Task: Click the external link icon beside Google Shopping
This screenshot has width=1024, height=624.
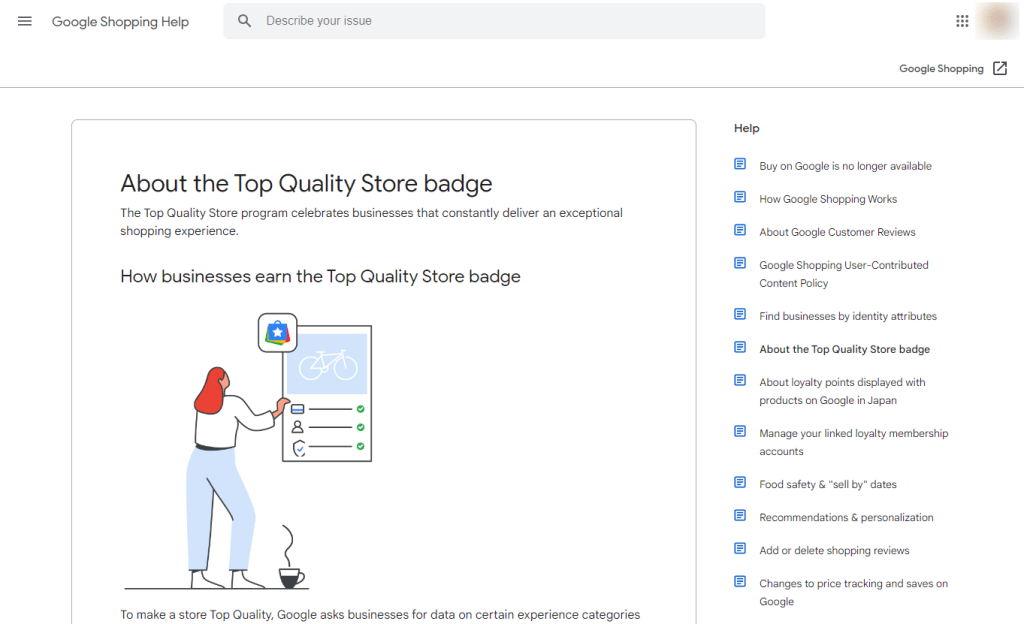Action: (1000, 69)
